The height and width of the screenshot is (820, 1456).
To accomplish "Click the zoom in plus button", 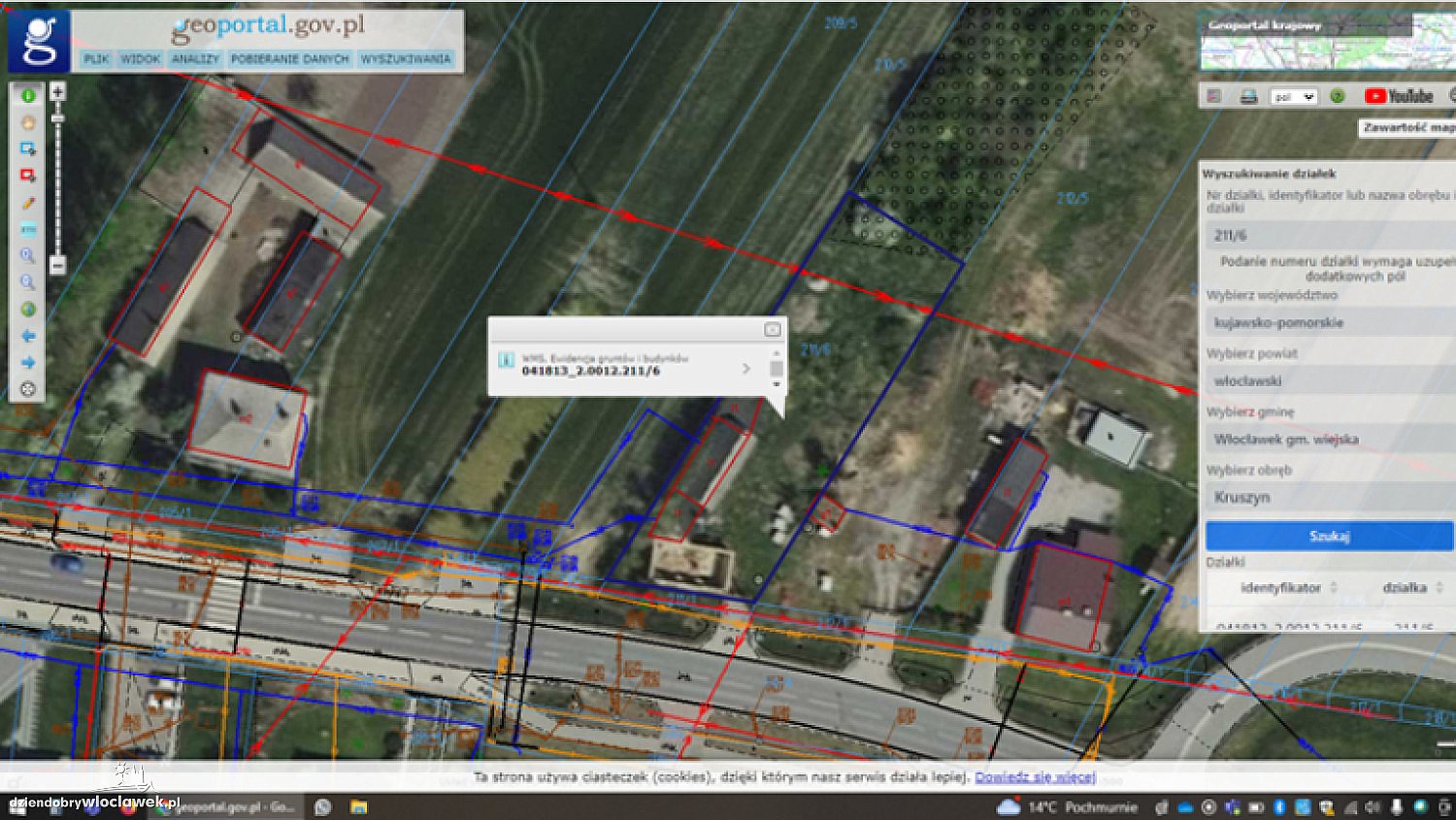I will pyautogui.click(x=57, y=92).
